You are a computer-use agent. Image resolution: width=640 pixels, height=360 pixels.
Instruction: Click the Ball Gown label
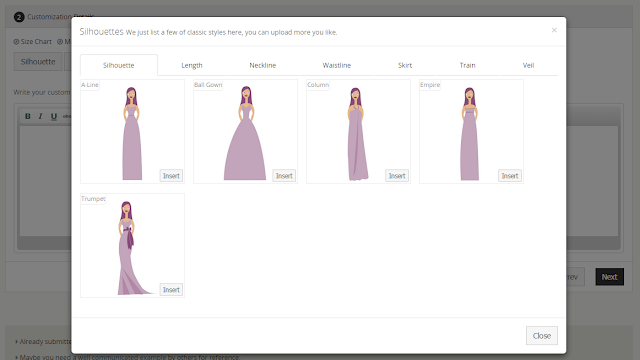click(208, 85)
